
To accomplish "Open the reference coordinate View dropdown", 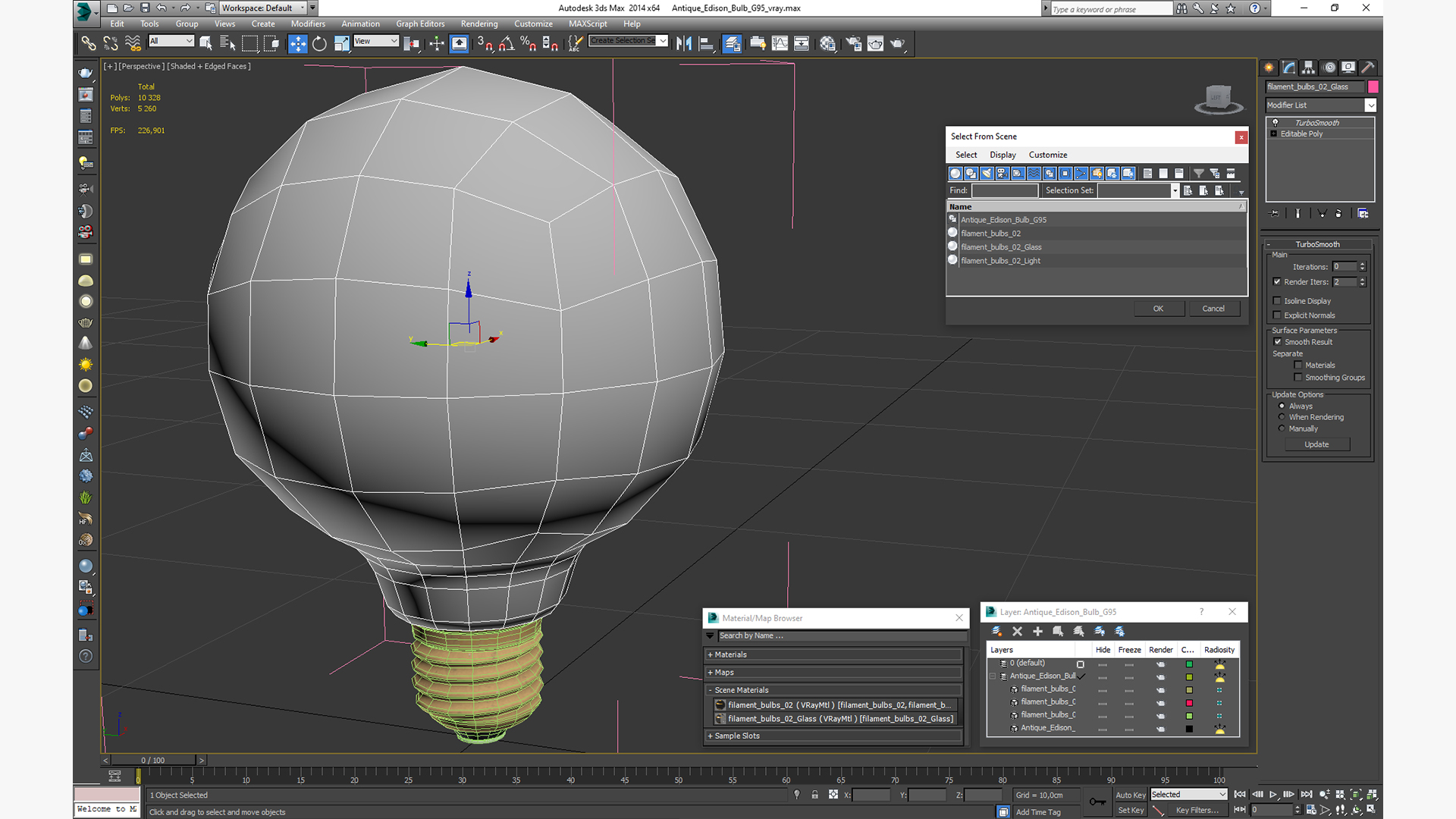I will click(376, 41).
